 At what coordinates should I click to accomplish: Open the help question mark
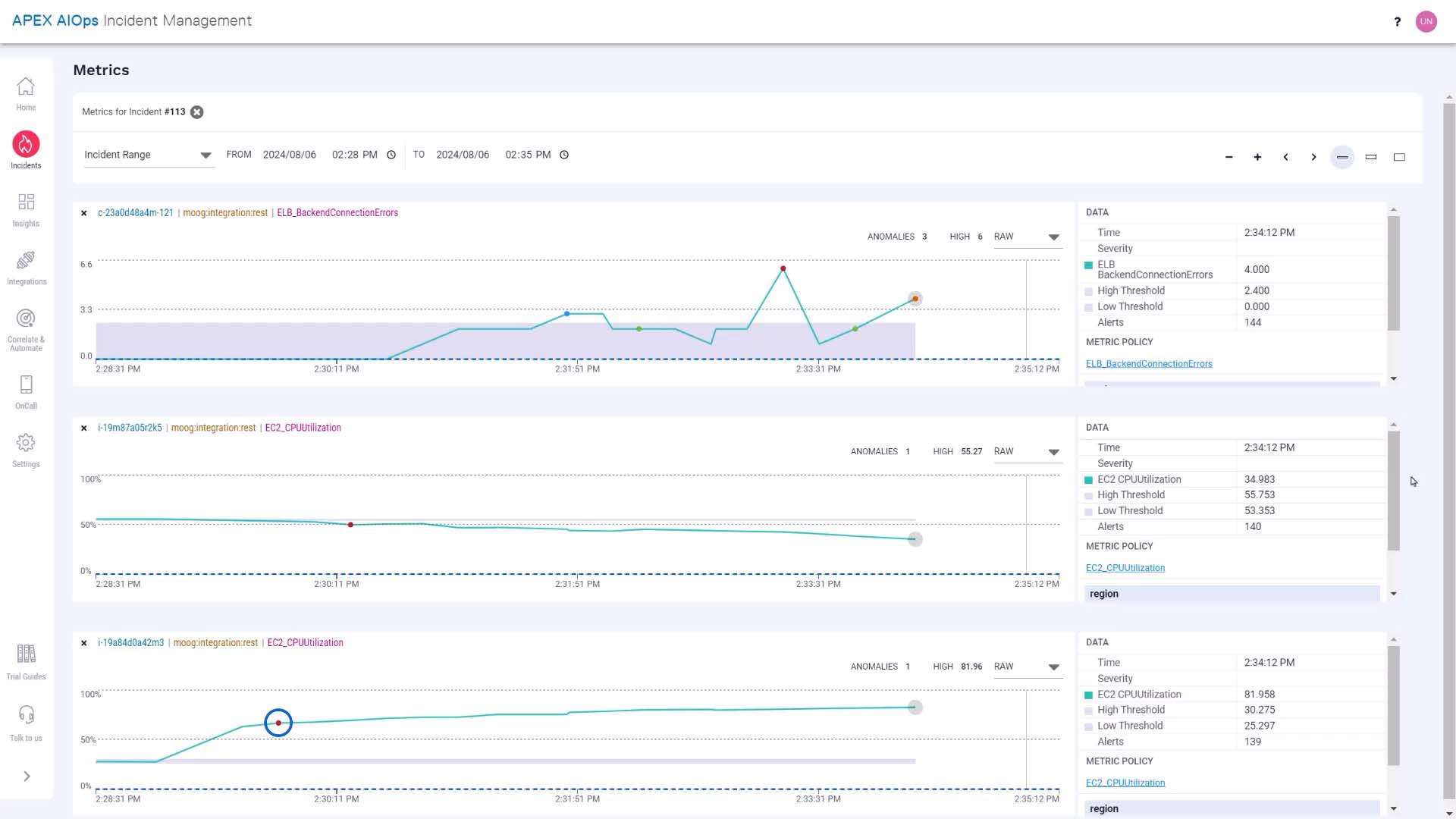(1397, 21)
